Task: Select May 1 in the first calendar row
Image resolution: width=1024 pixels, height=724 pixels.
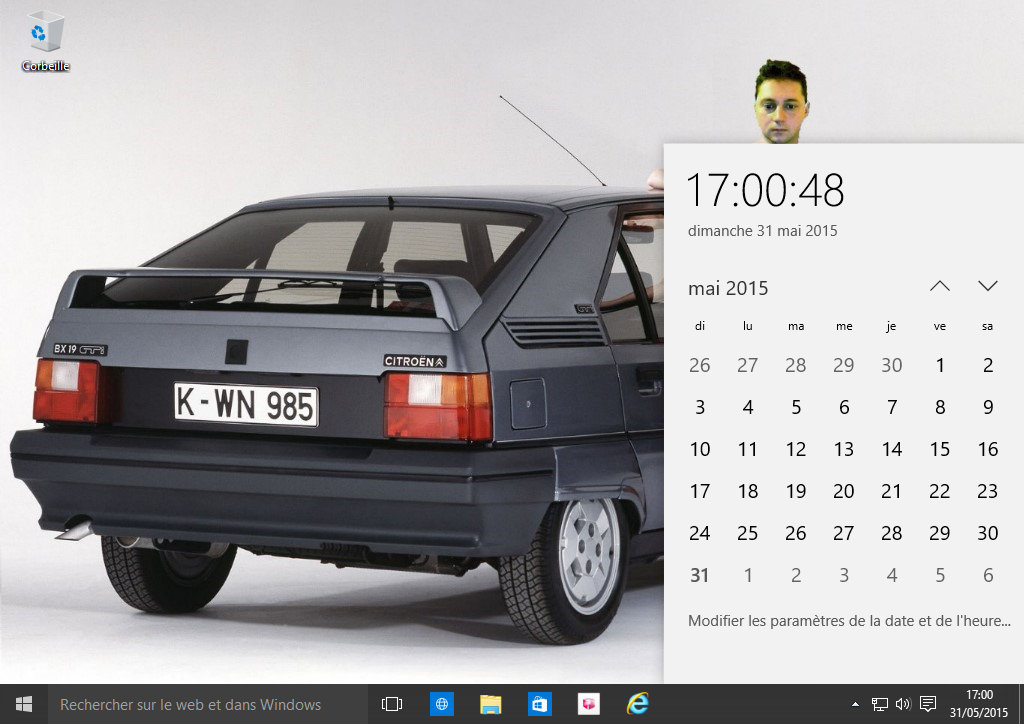Action: [940, 365]
